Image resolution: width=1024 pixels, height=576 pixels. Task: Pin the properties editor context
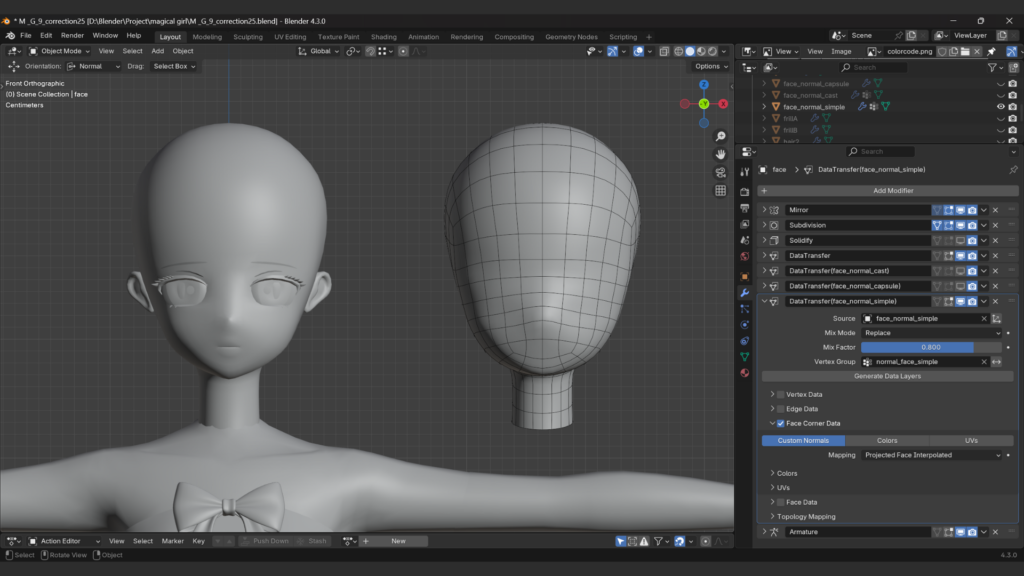pos(1012,170)
